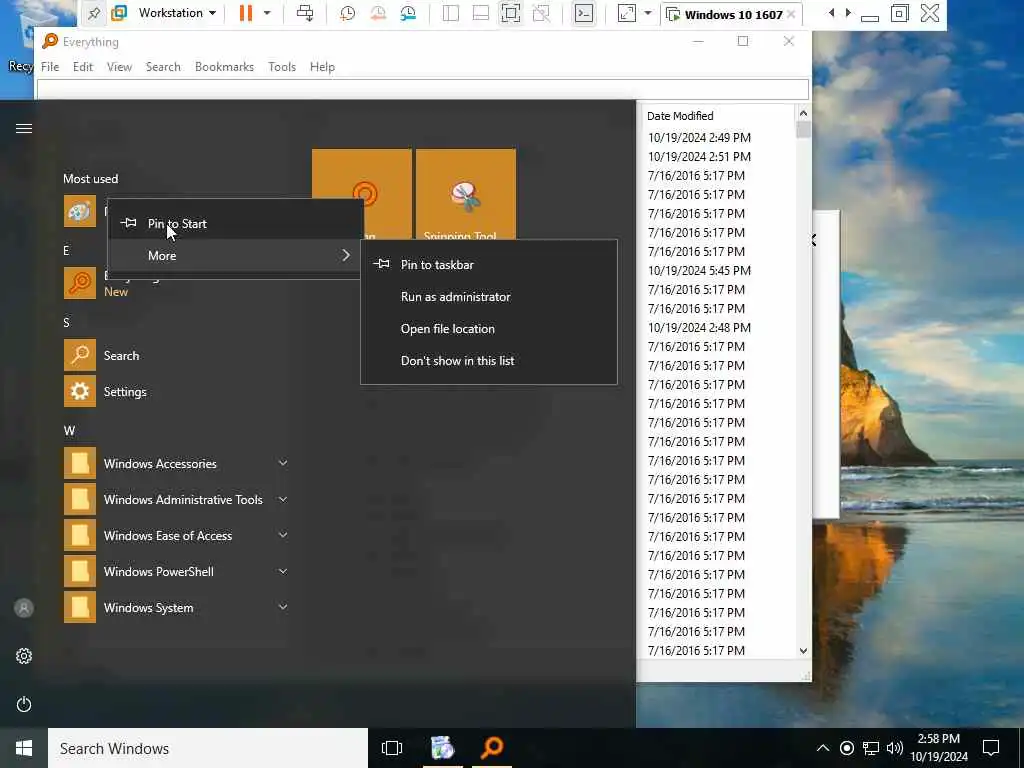Open the dropdown arrow beside stretch display icon
Image resolution: width=1024 pixels, height=768 pixels.
[x=648, y=13]
